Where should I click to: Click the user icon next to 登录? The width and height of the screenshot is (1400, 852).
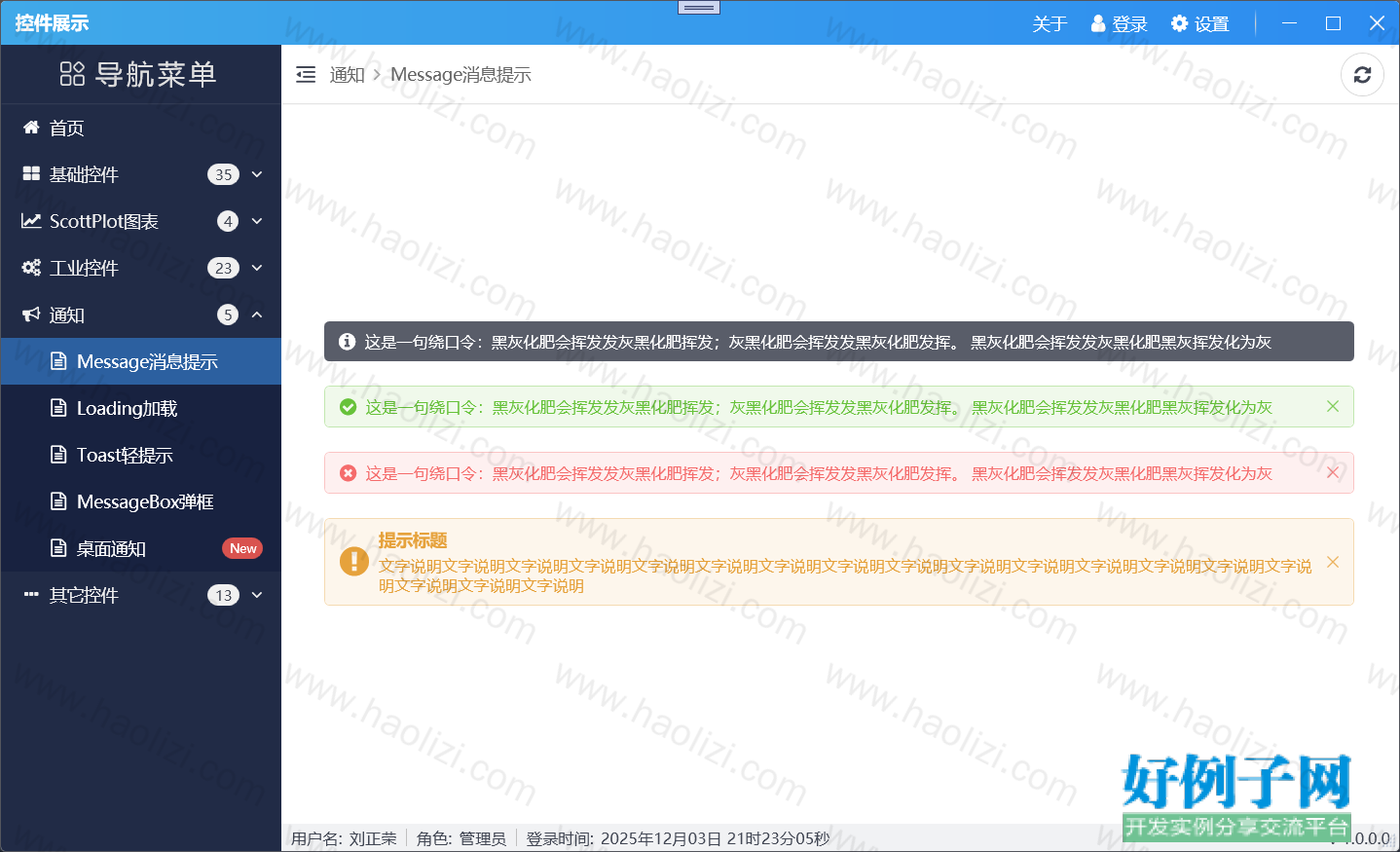click(1098, 23)
